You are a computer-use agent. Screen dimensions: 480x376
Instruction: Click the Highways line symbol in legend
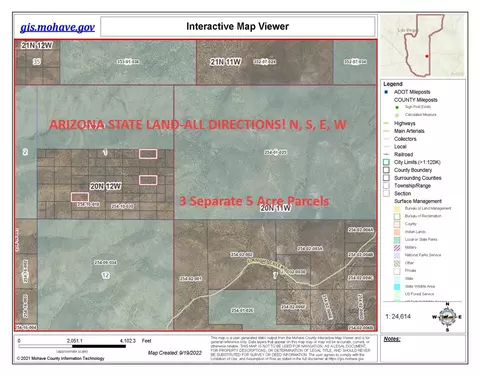(x=386, y=123)
